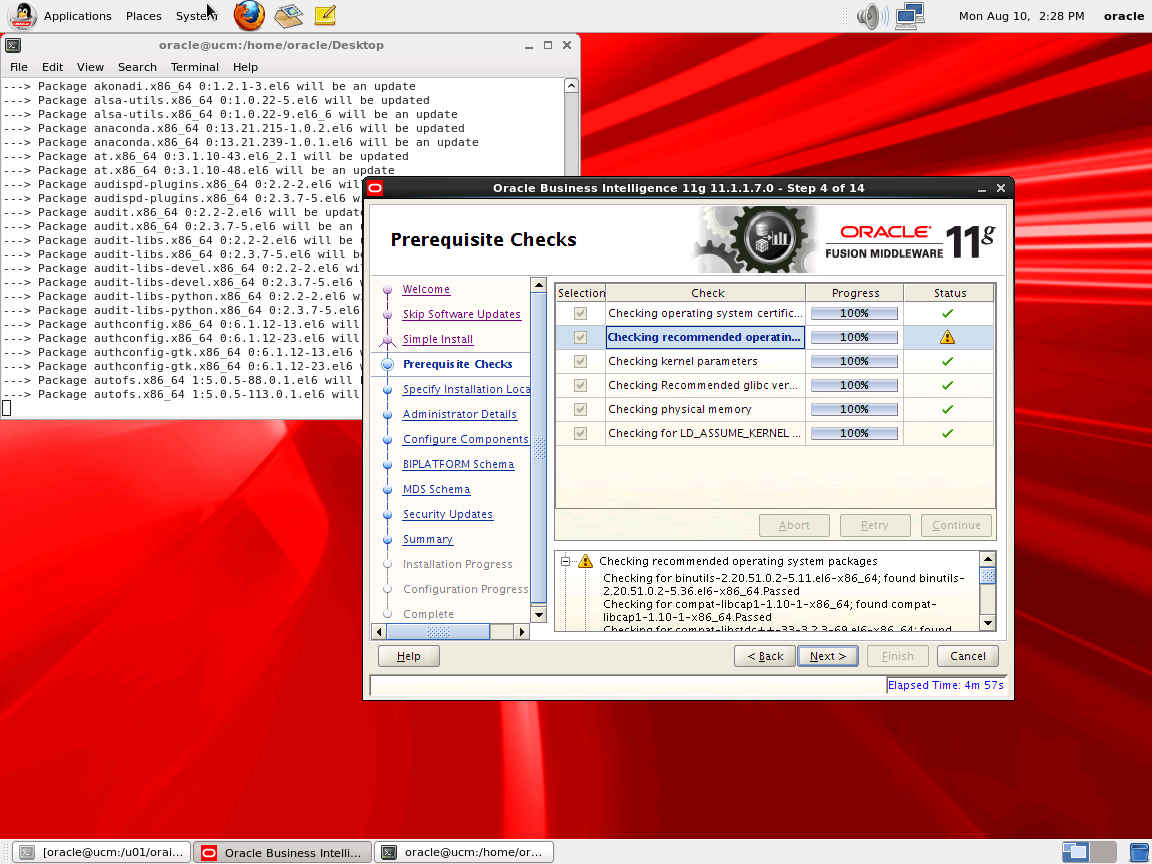This screenshot has width=1152, height=864.
Task: Launch Firefox from the top panel
Action: click(249, 15)
